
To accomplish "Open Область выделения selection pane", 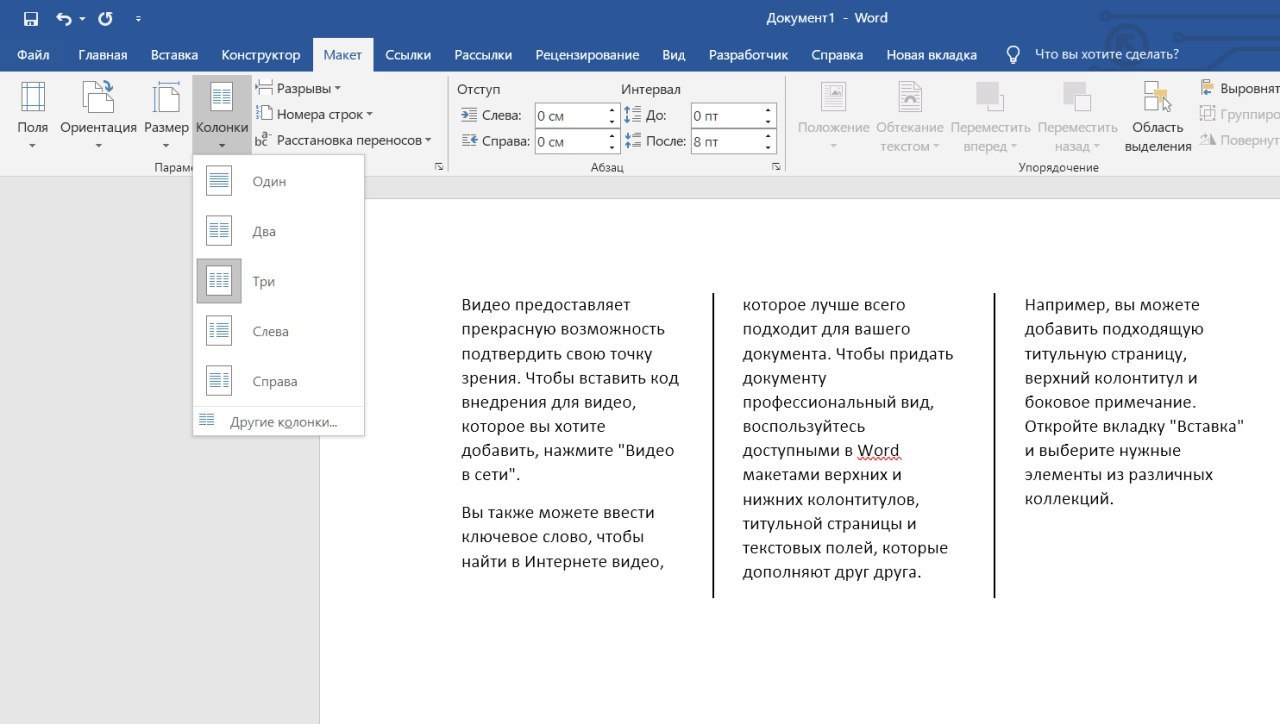I will pos(1157,117).
